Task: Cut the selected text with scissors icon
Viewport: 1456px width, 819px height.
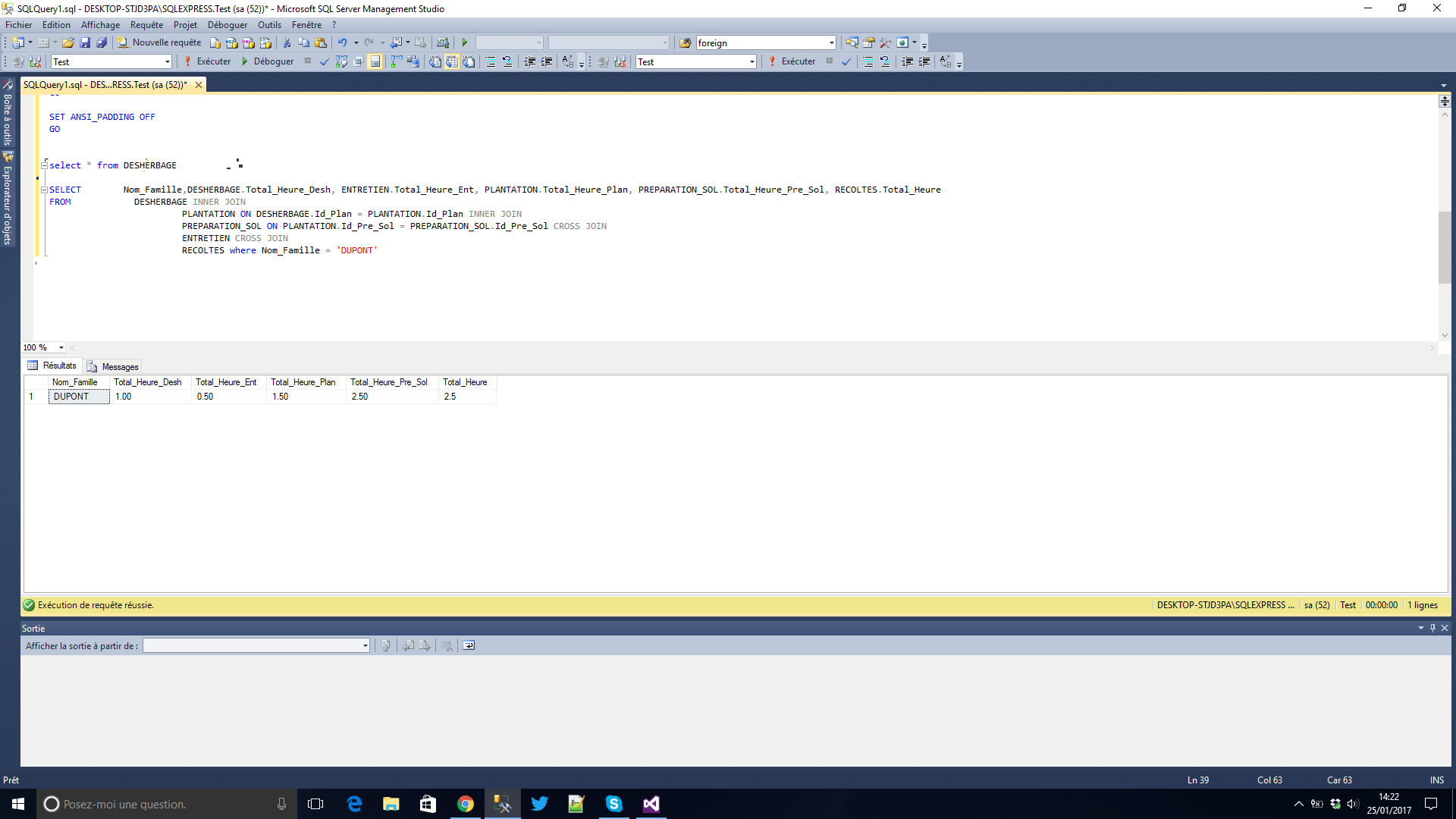Action: (x=287, y=43)
